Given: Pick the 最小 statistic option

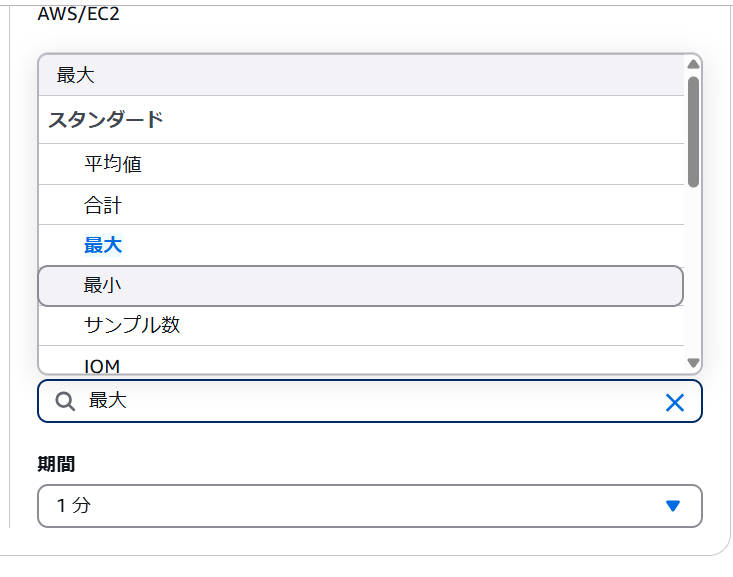Looking at the screenshot, I should point(103,286).
